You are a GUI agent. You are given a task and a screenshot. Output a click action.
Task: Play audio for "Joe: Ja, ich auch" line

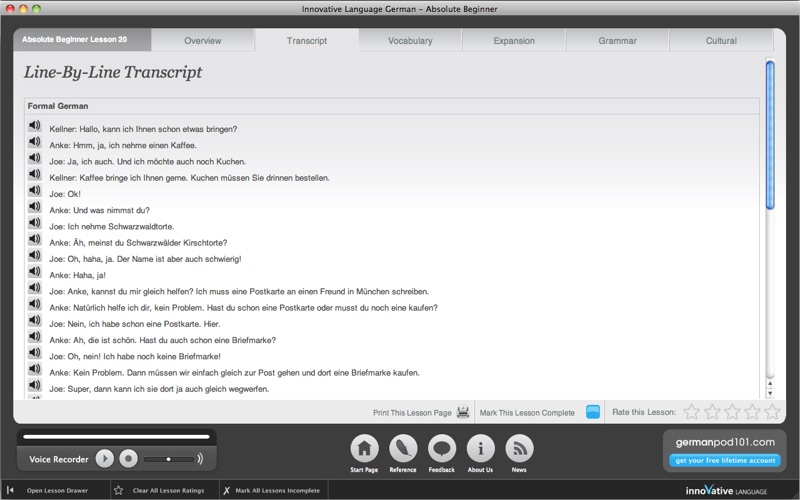tap(35, 158)
